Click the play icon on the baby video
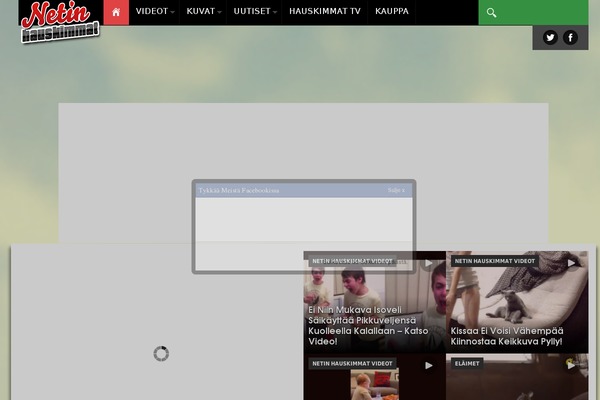600x400 pixels. point(429,366)
